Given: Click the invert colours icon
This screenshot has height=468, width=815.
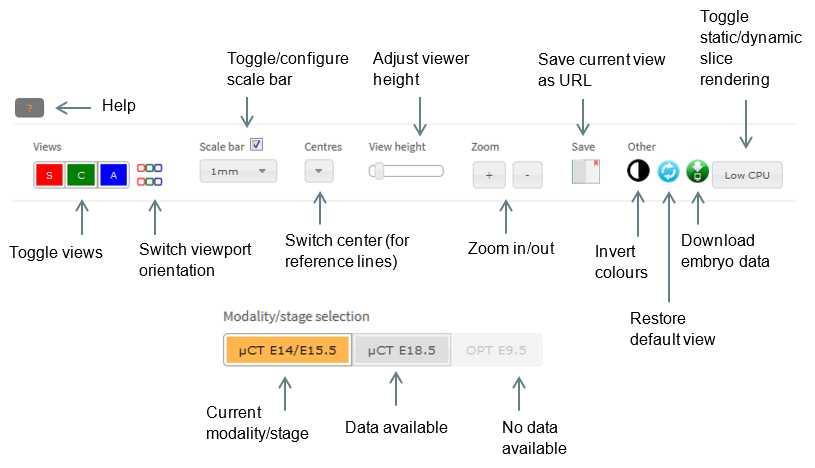Looking at the screenshot, I should (x=638, y=171).
